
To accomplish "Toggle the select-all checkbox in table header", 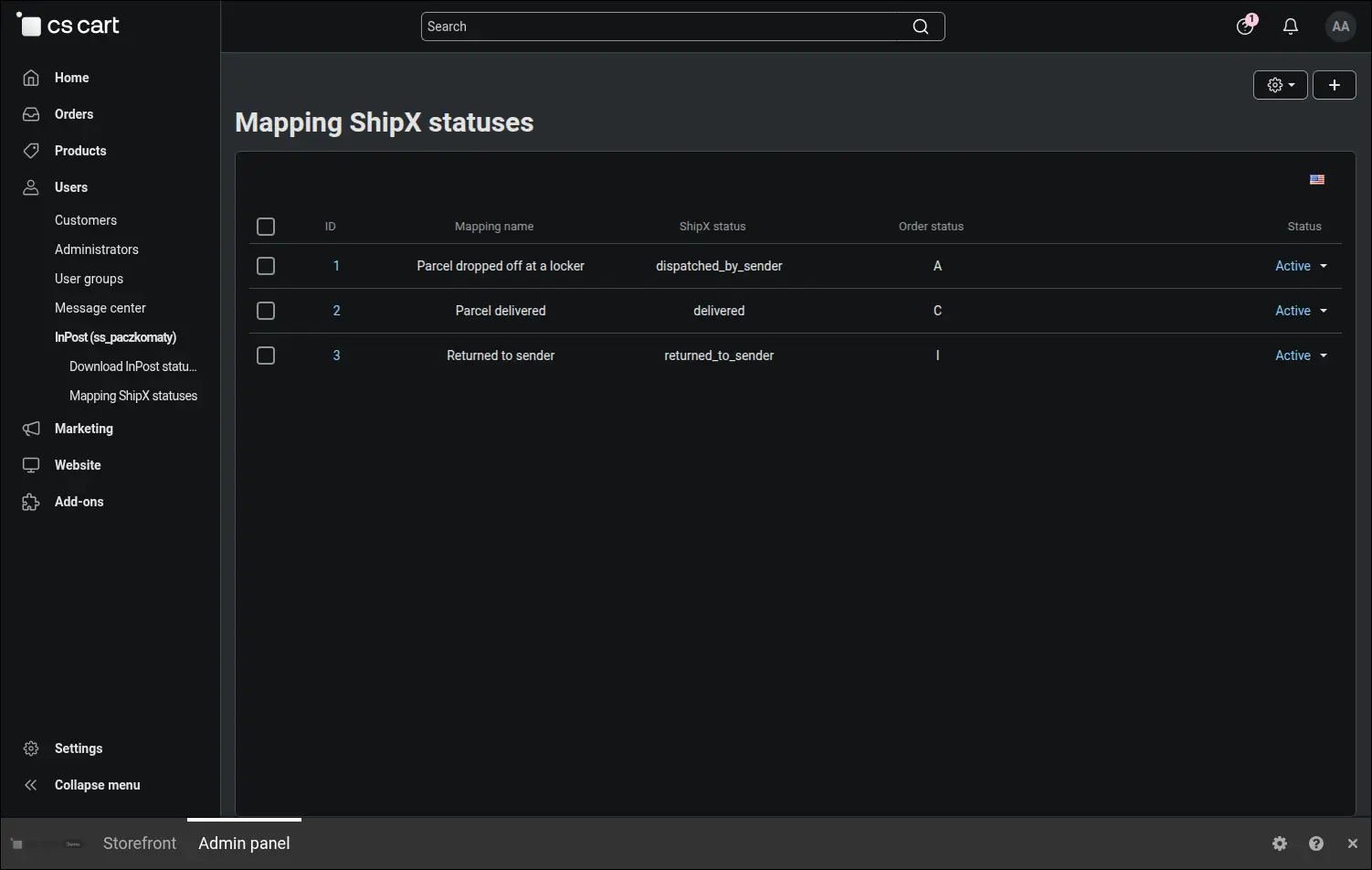I will pos(266,227).
